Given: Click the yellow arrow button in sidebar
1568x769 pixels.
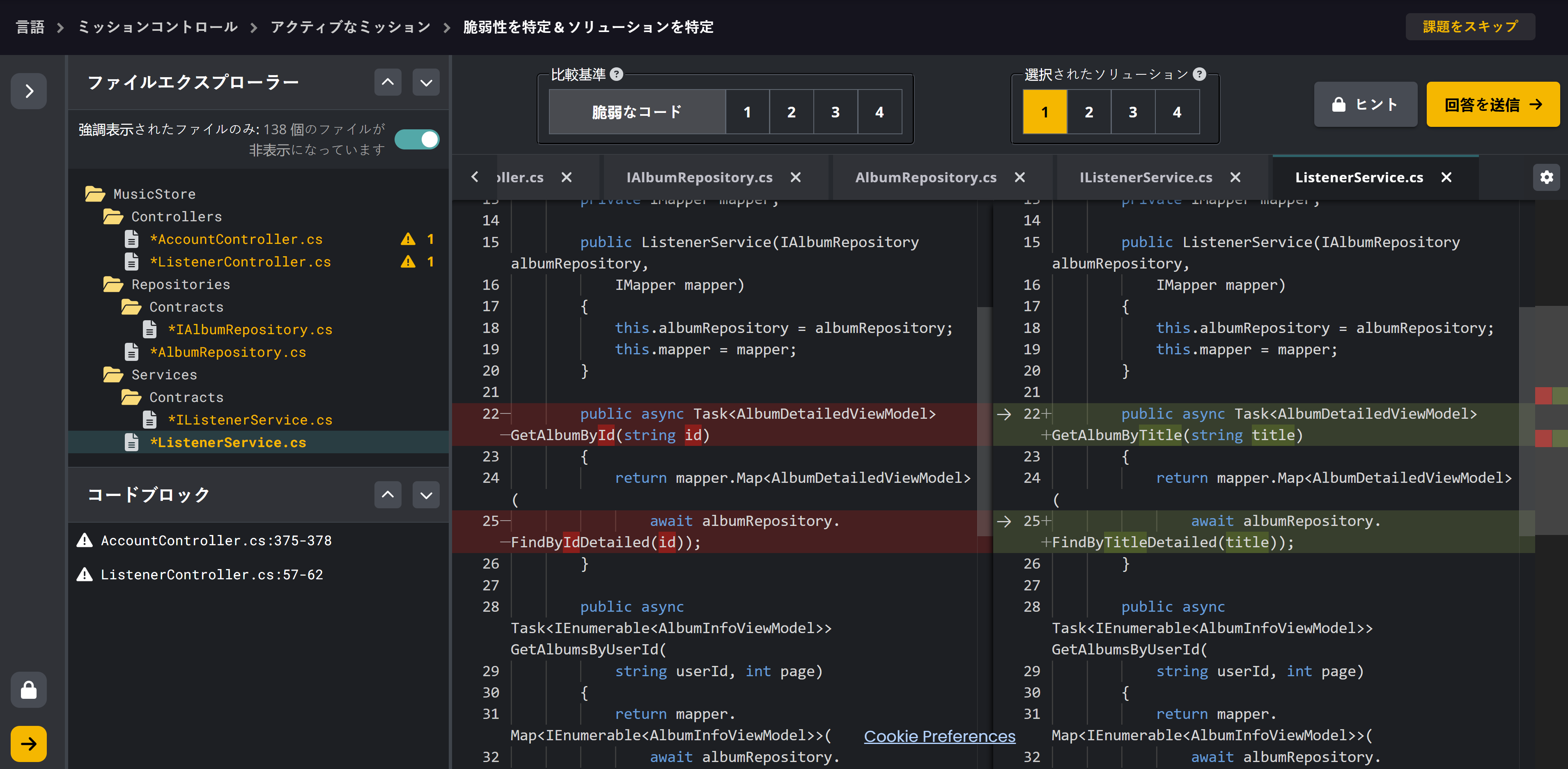Looking at the screenshot, I should (29, 744).
